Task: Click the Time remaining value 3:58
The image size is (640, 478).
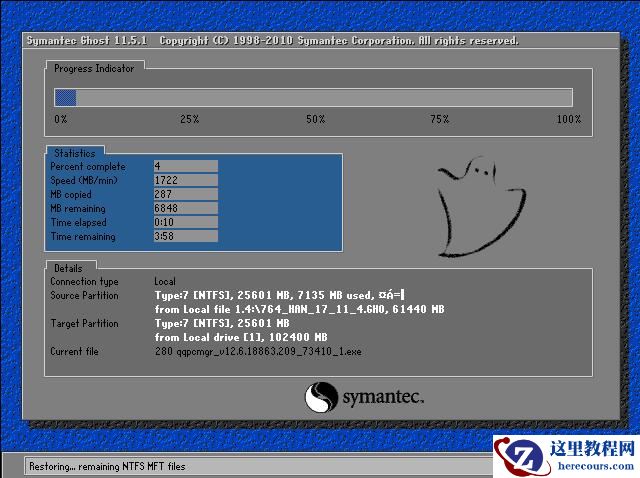Action: (x=186, y=236)
